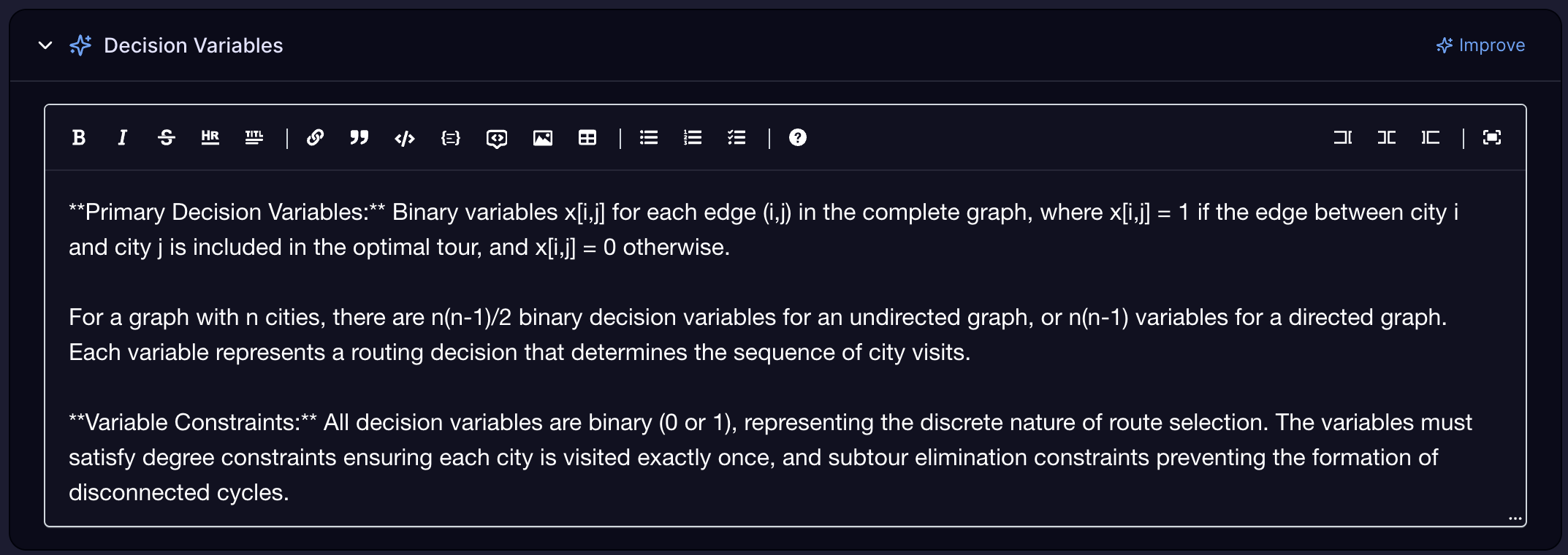Insert a hyperlink in the editor
Image resolution: width=1568 pixels, height=555 pixels.
[316, 138]
